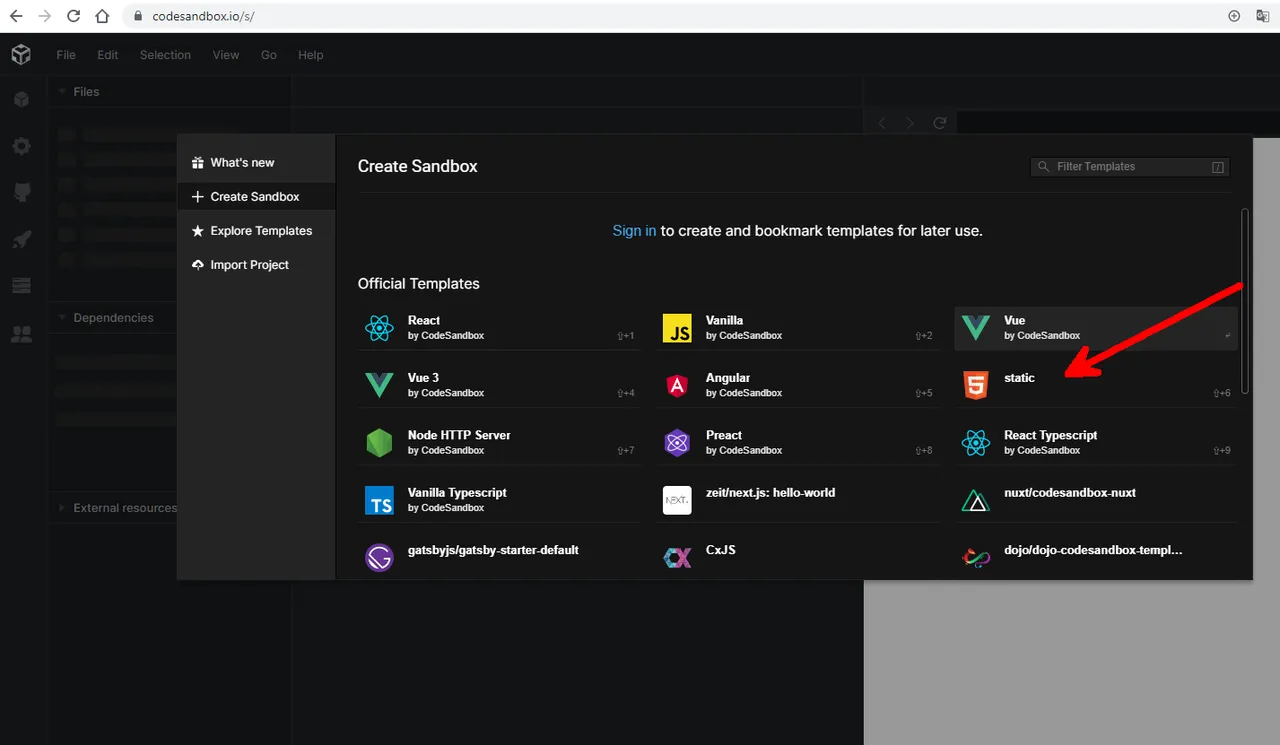
Task: Click the Filter Templates search field
Action: pos(1130,167)
